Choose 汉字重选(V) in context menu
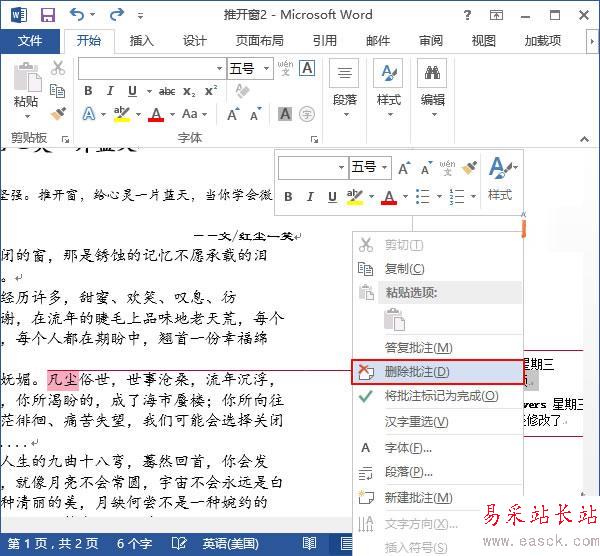Screen dimensions: 600x556 pyautogui.click(x=438, y=422)
